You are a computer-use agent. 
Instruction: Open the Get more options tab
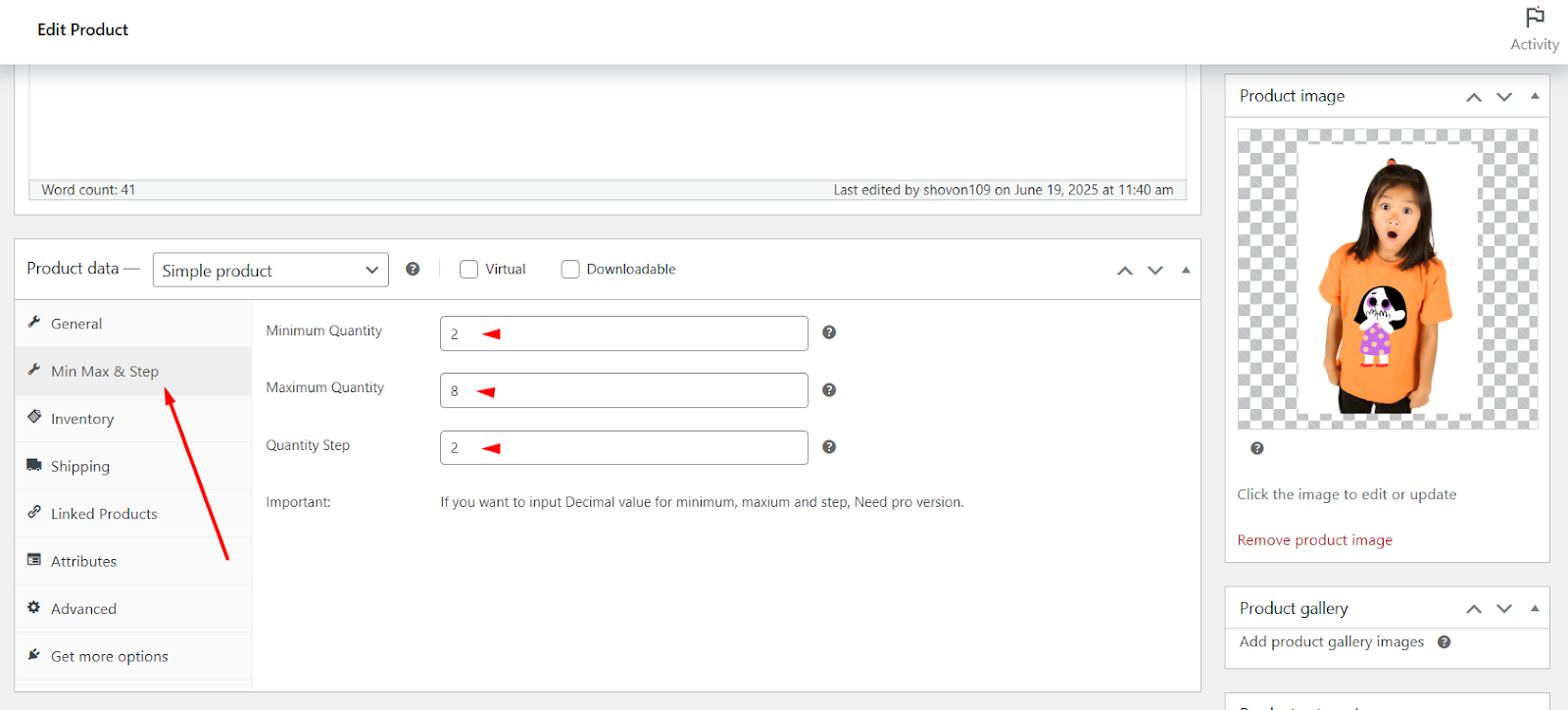coord(133,656)
